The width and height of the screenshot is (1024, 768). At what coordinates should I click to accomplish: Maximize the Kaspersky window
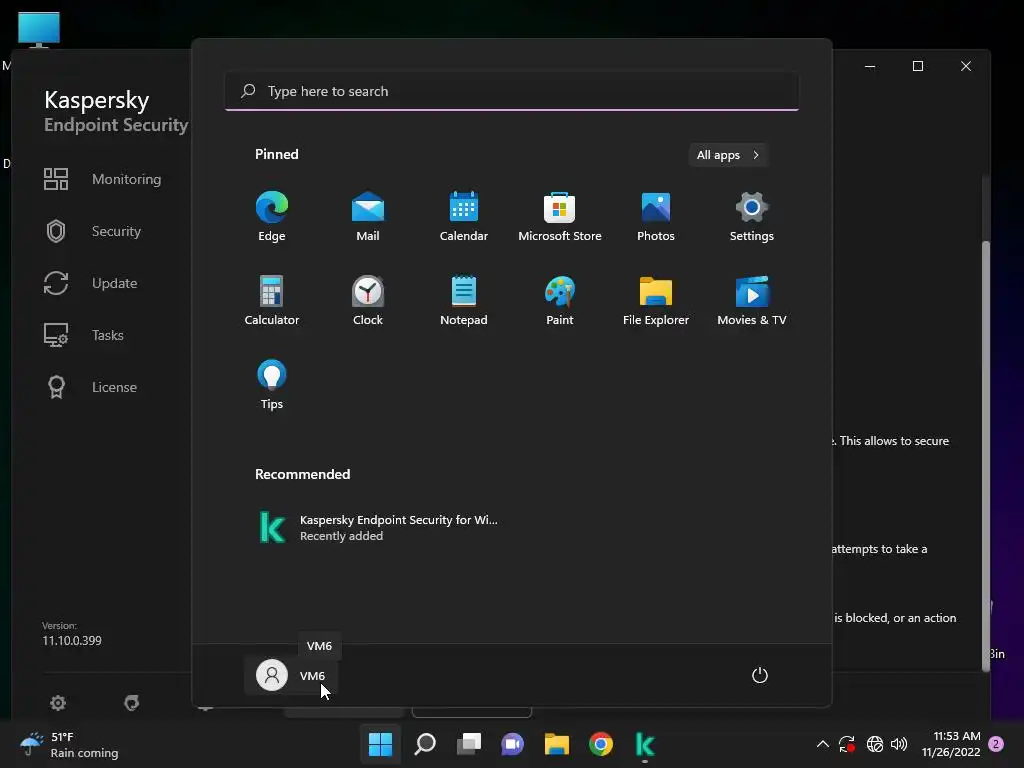[918, 66]
